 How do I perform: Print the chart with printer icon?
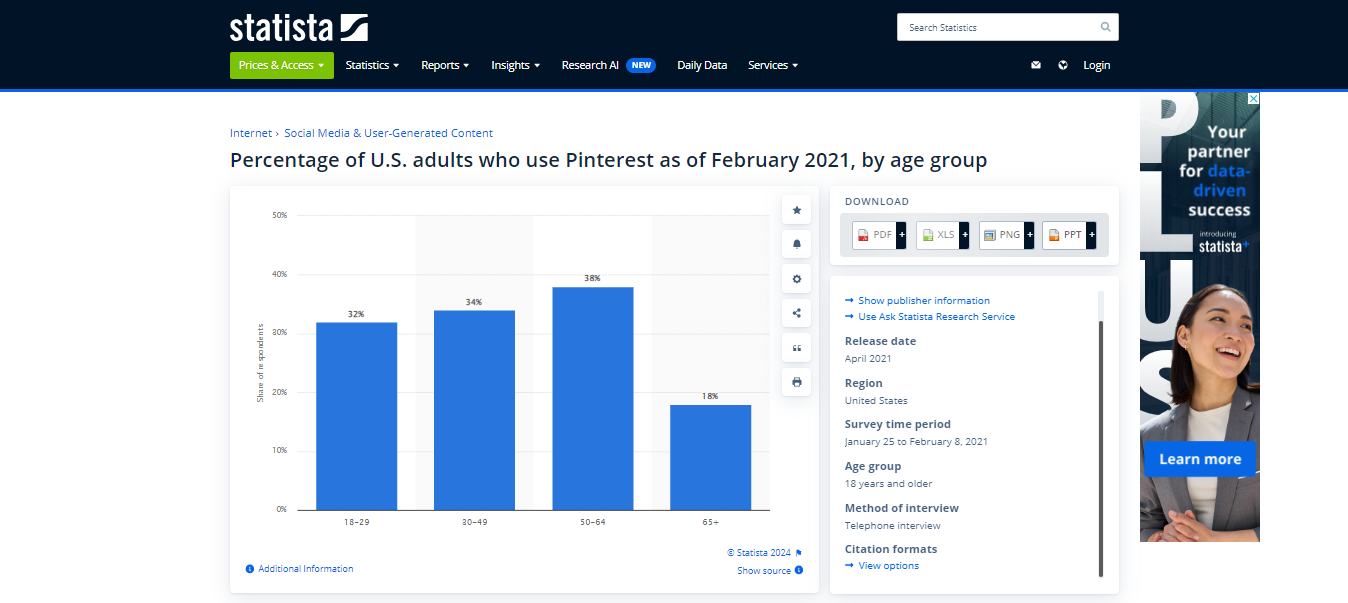click(x=797, y=382)
